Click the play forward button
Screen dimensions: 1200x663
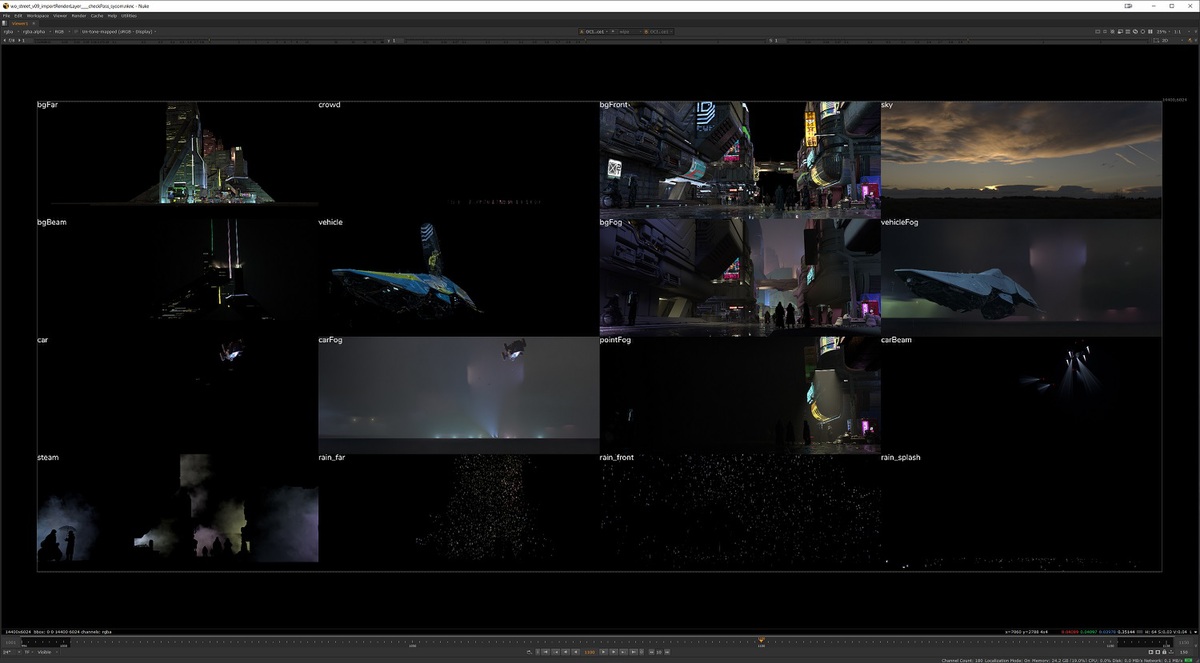point(602,652)
